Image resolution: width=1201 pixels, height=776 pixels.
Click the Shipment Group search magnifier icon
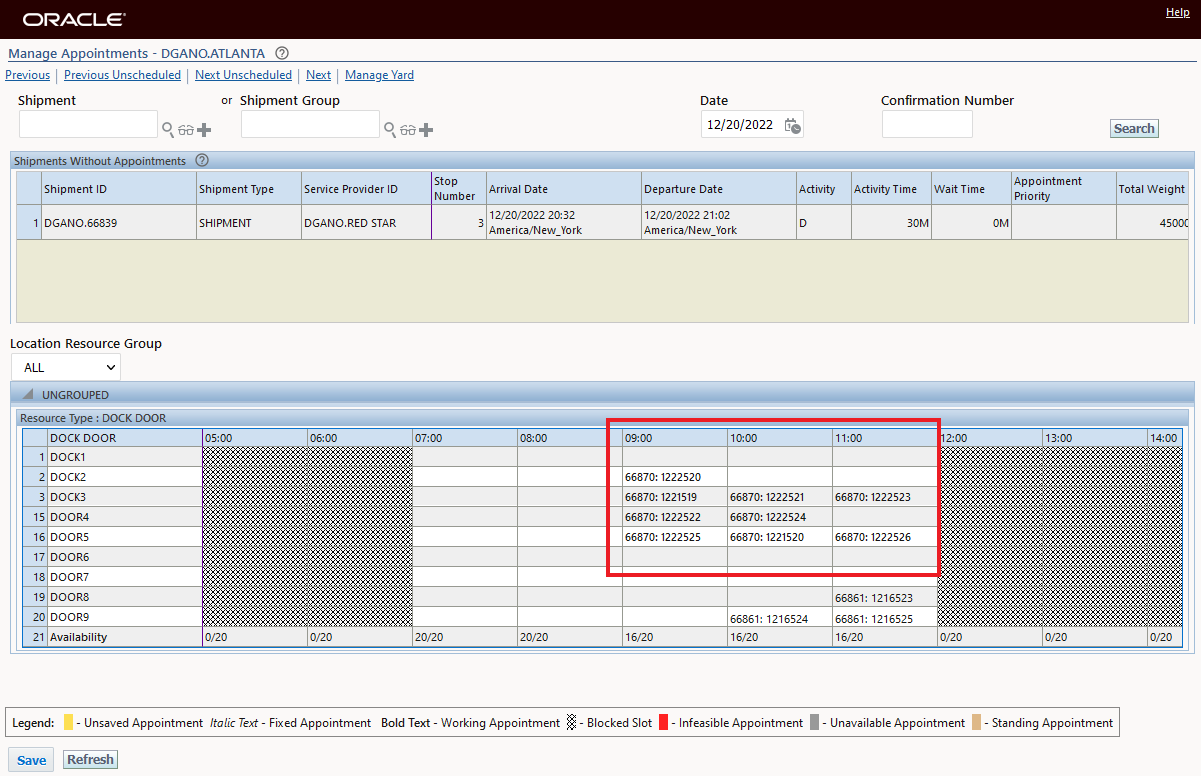[x=390, y=130]
